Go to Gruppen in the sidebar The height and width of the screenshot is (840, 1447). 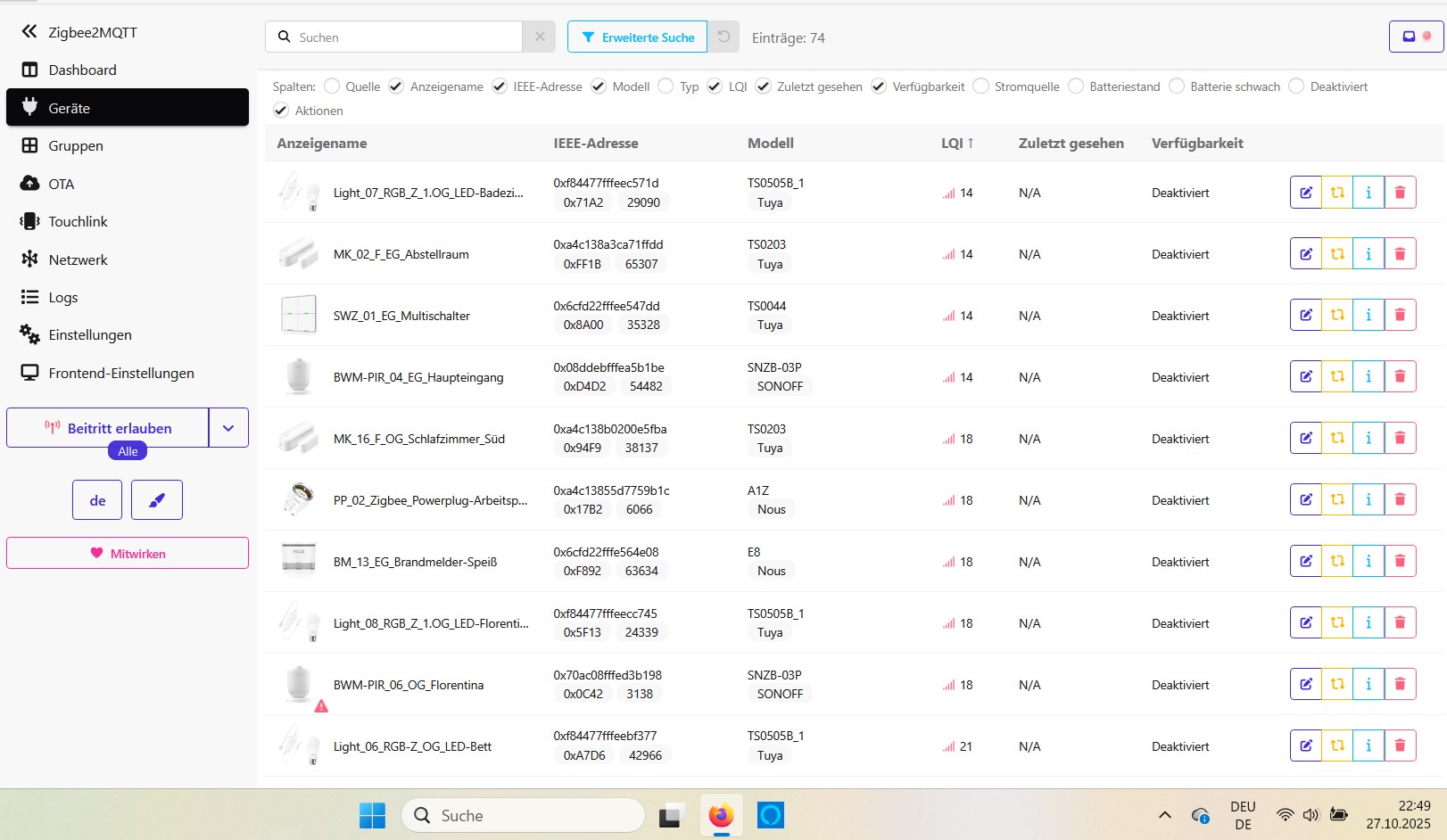[128, 146]
